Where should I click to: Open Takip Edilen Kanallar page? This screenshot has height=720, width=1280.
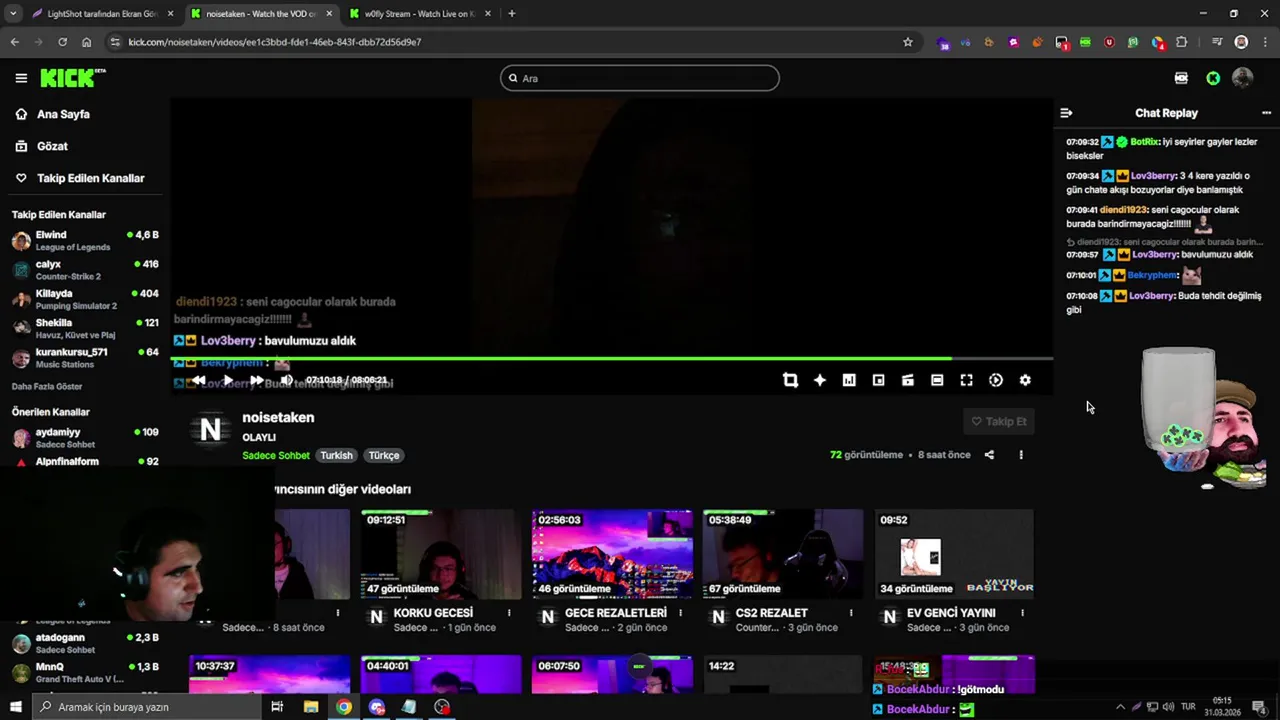90,178
